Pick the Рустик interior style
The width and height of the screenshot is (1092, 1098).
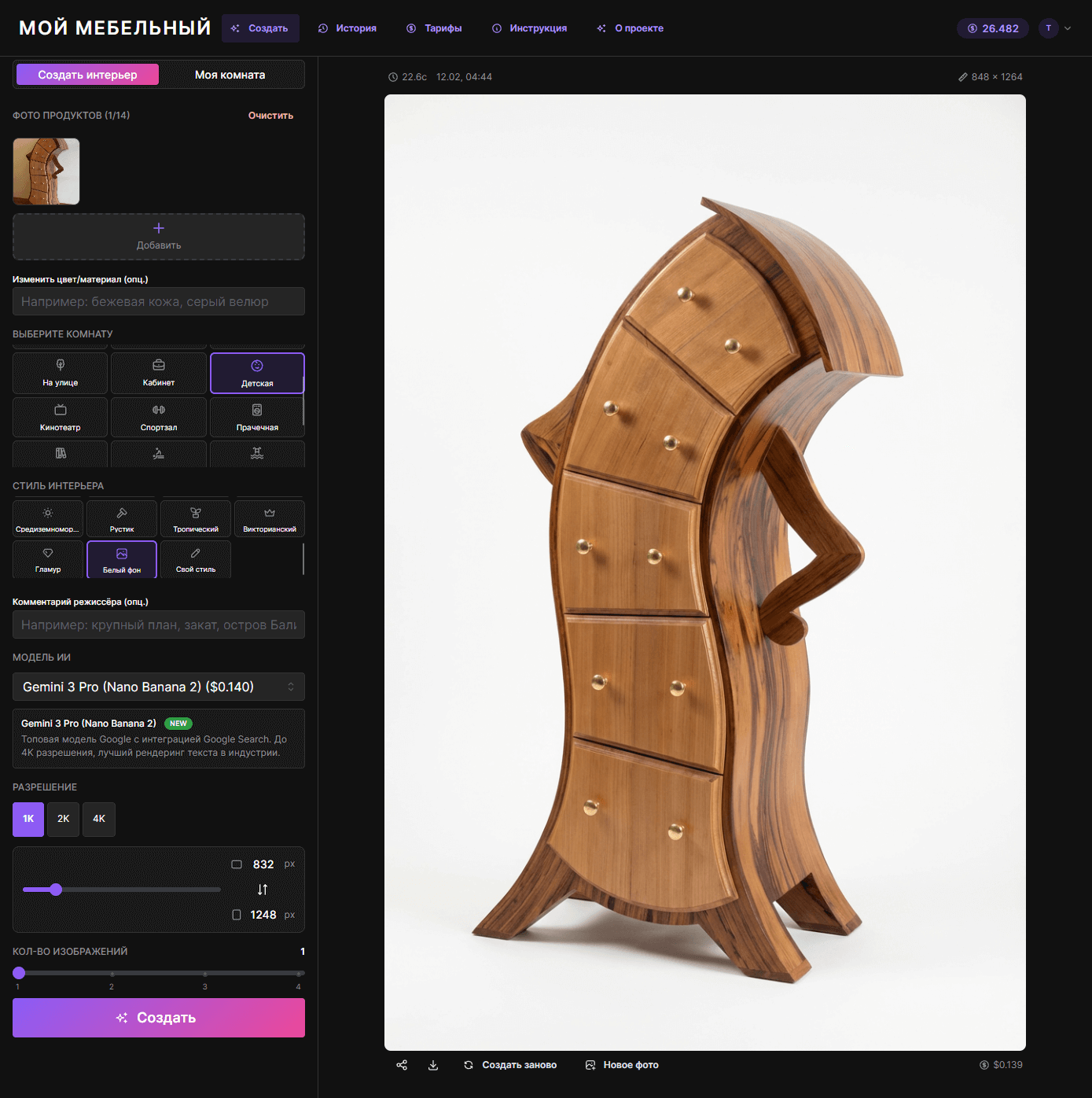(x=122, y=519)
